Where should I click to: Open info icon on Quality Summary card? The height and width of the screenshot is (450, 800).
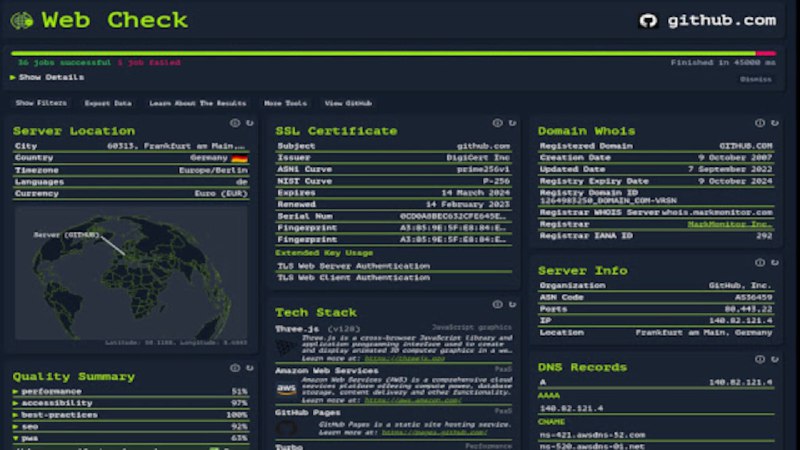(x=235, y=368)
